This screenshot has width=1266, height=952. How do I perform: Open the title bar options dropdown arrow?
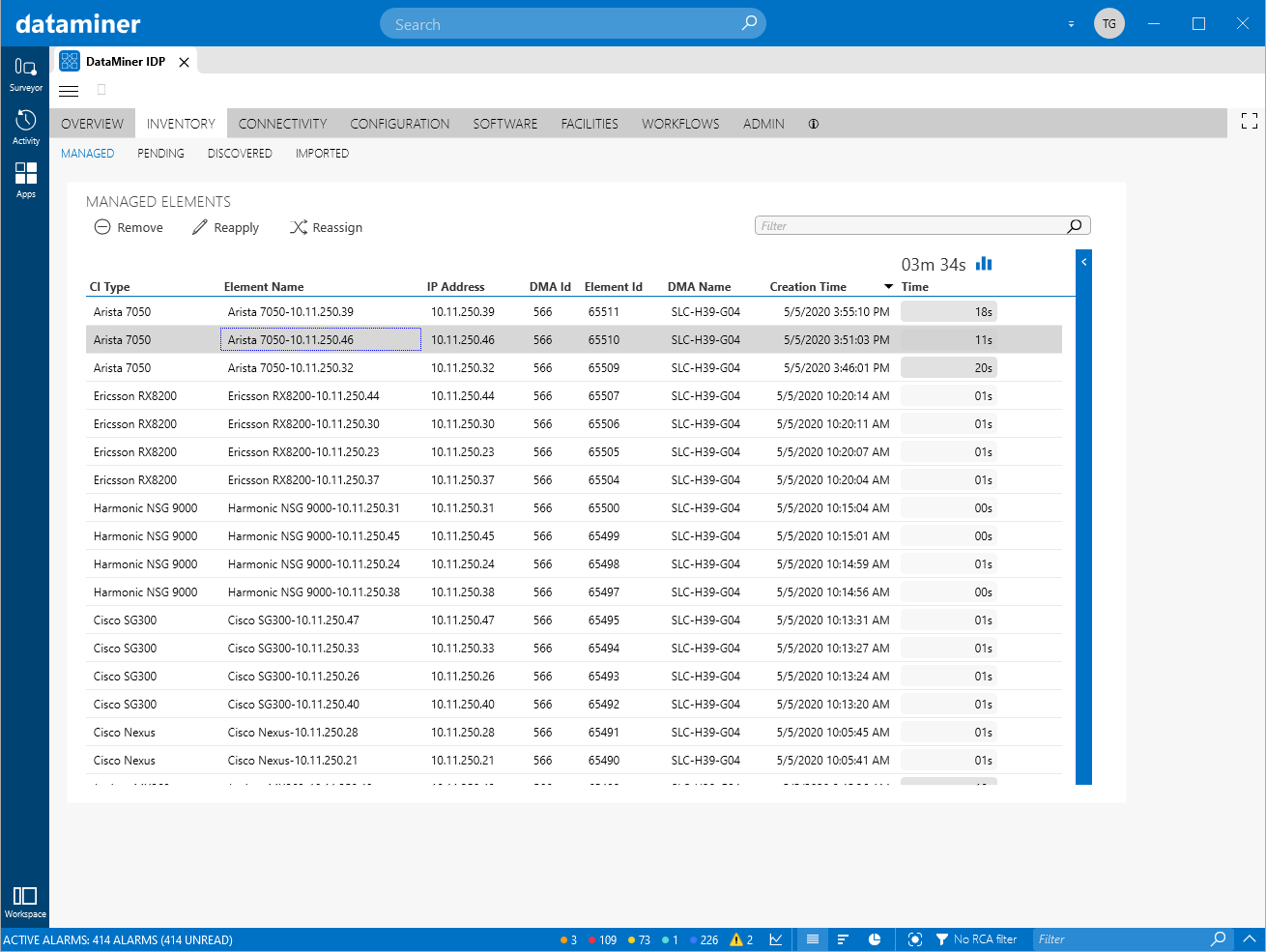pyautogui.click(x=1071, y=24)
